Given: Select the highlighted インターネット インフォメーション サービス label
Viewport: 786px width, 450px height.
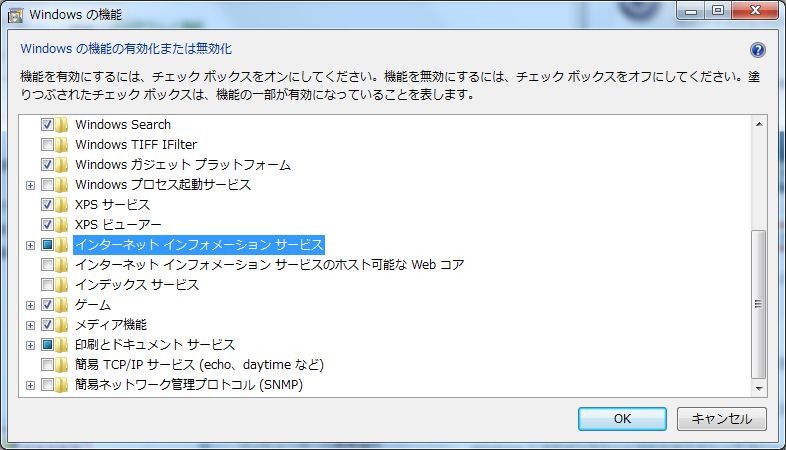Looking at the screenshot, I should coord(199,245).
